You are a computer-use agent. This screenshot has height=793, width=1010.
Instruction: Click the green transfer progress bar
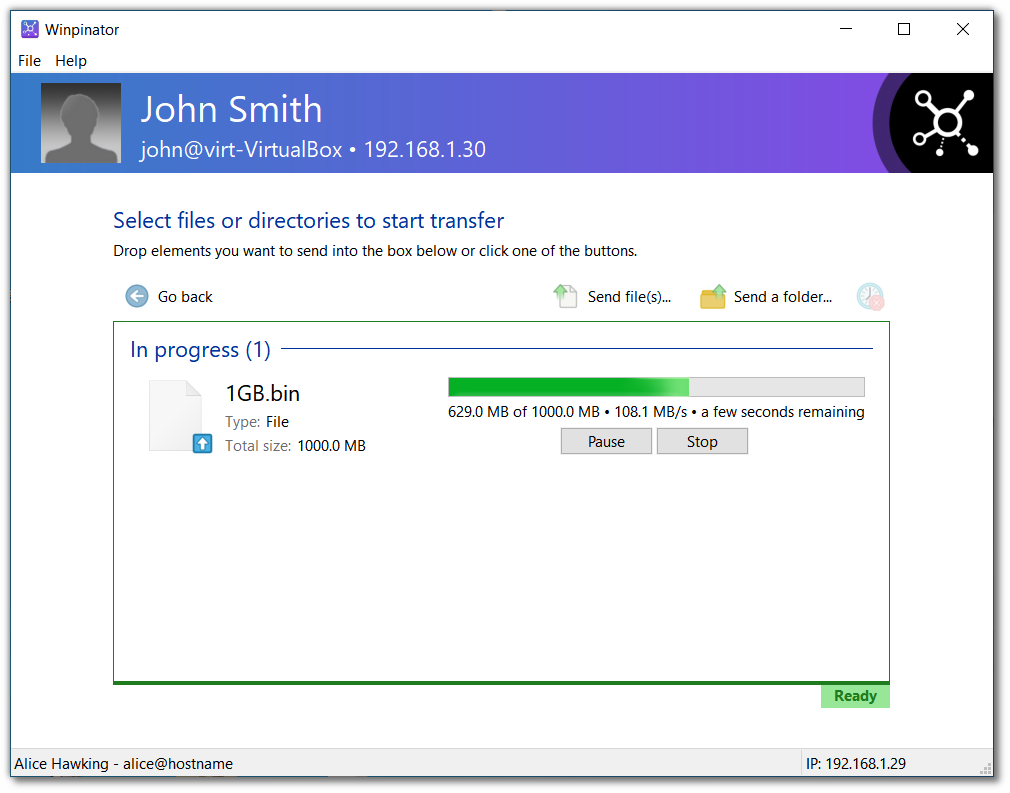[655, 388]
